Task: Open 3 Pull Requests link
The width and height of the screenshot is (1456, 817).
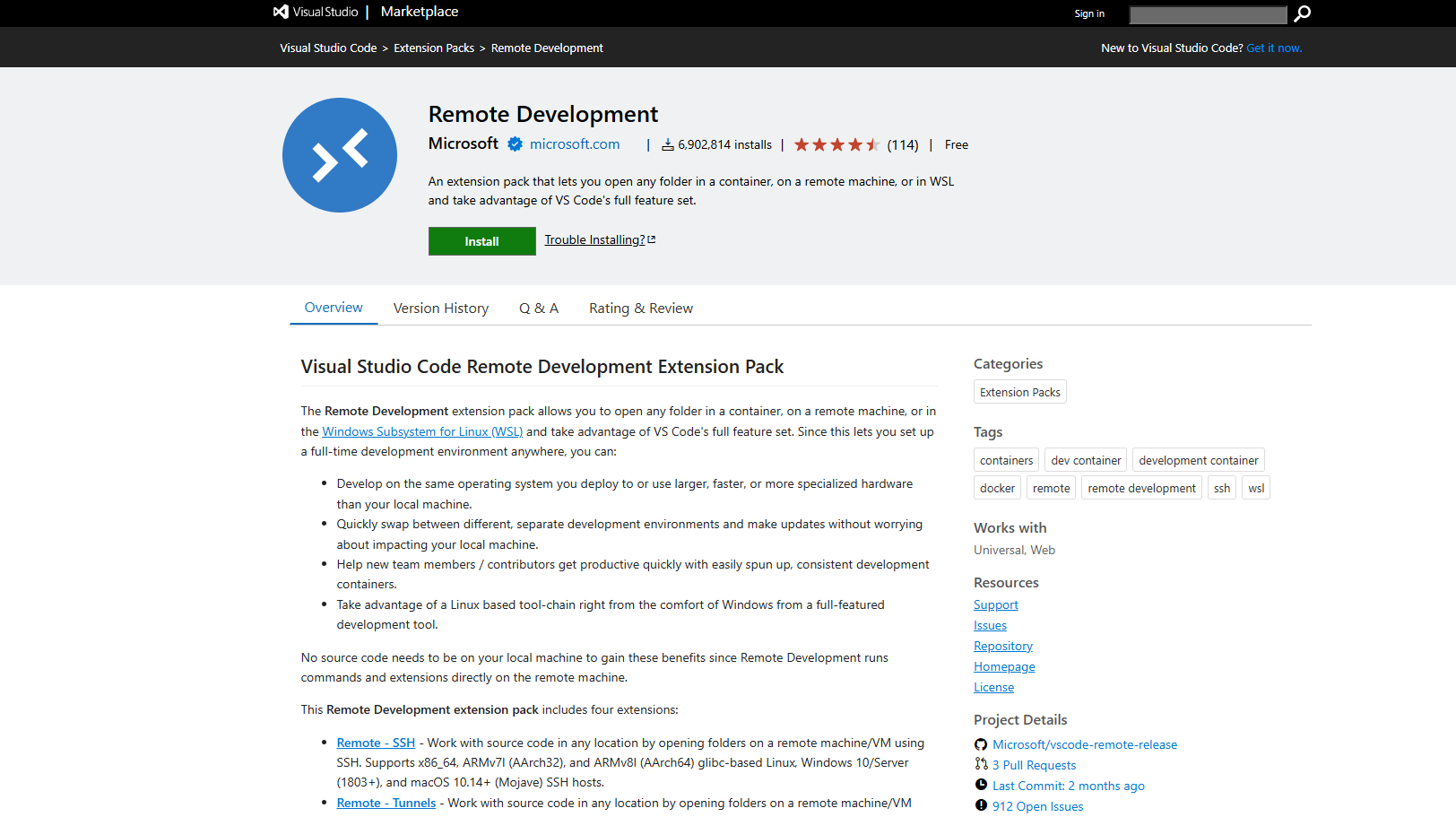Action: click(x=1034, y=765)
